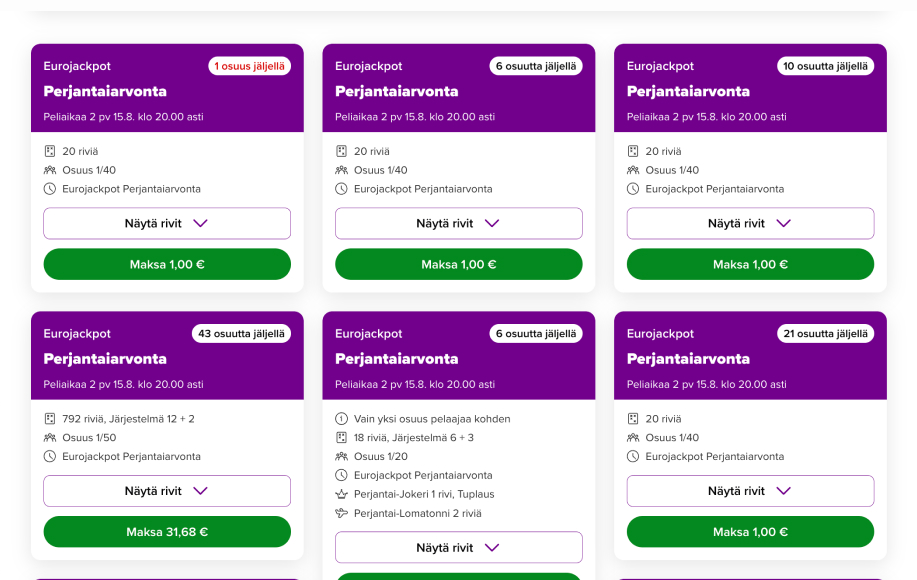The width and height of the screenshot is (917, 580).
Task: Click the airplane icon beside Perjantai-Lomatonni 2 riviä
Action: (343, 513)
